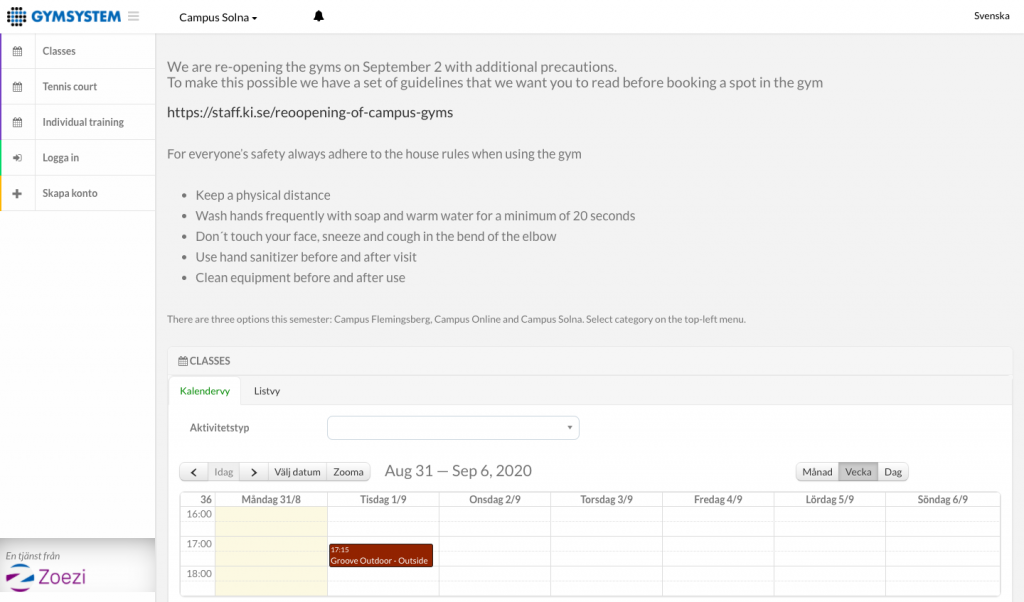Select the Kalendervy tab
Viewport: 1024px width, 602px height.
coord(204,391)
